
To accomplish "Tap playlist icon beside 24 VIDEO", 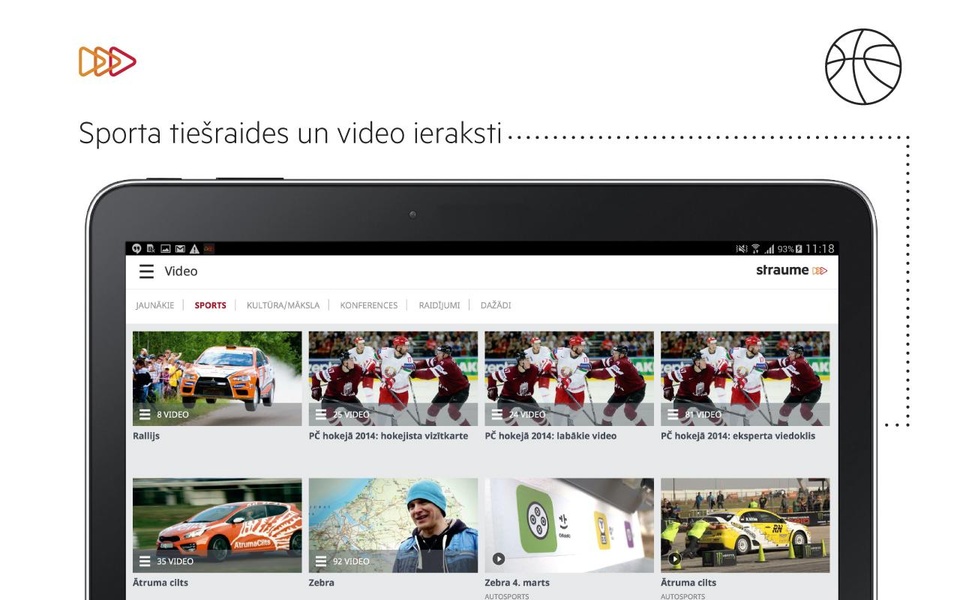I will click(497, 414).
